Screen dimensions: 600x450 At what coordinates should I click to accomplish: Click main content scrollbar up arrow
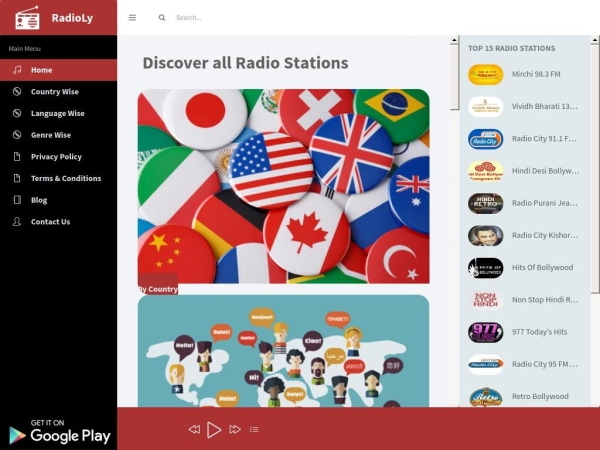[454, 40]
